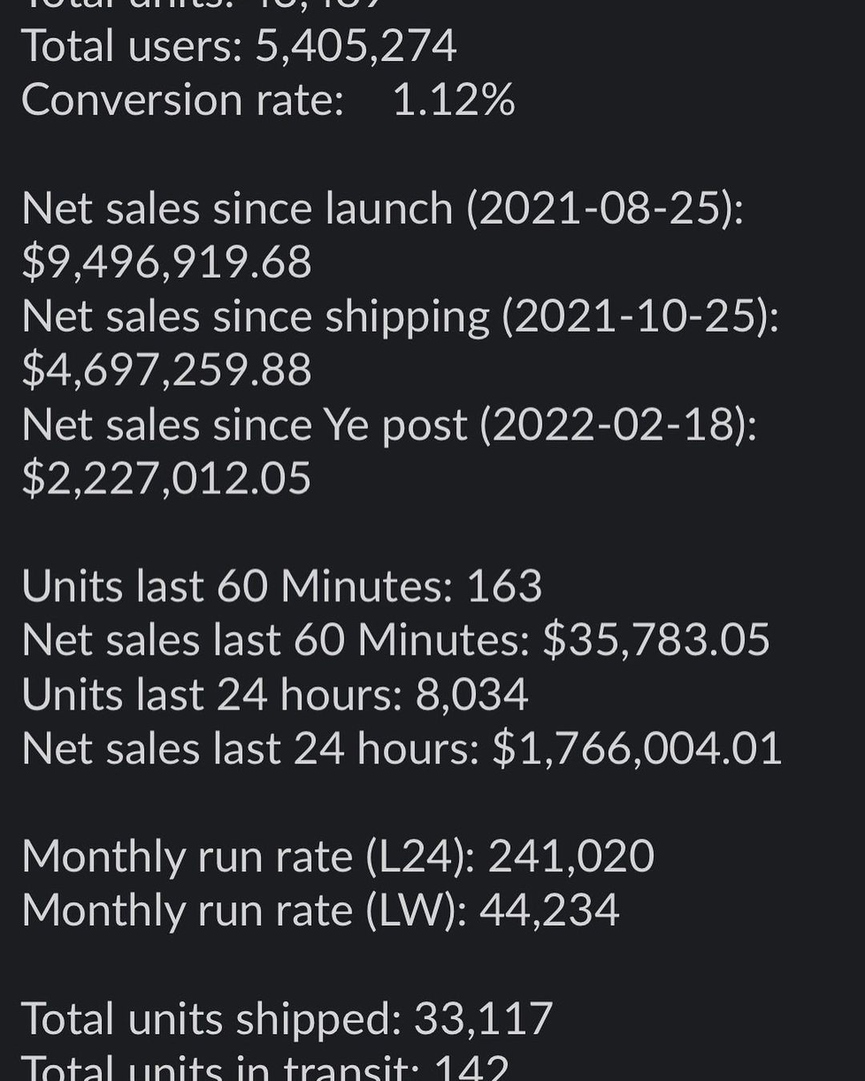Screen dimensions: 865x1081
Task: Tap the "Net sales since launch" label
Action: 237,208
